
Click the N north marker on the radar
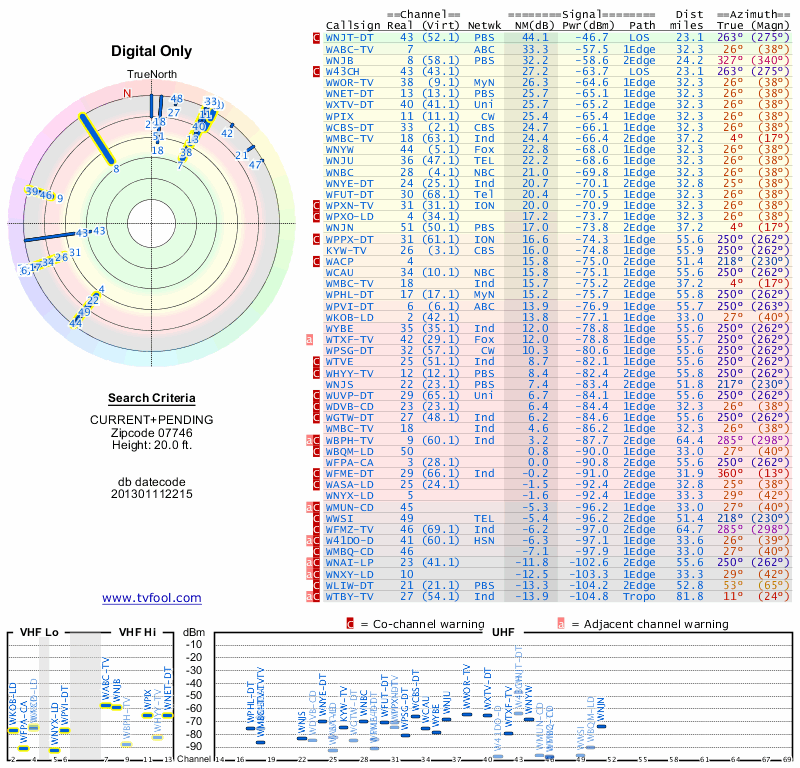click(x=127, y=93)
